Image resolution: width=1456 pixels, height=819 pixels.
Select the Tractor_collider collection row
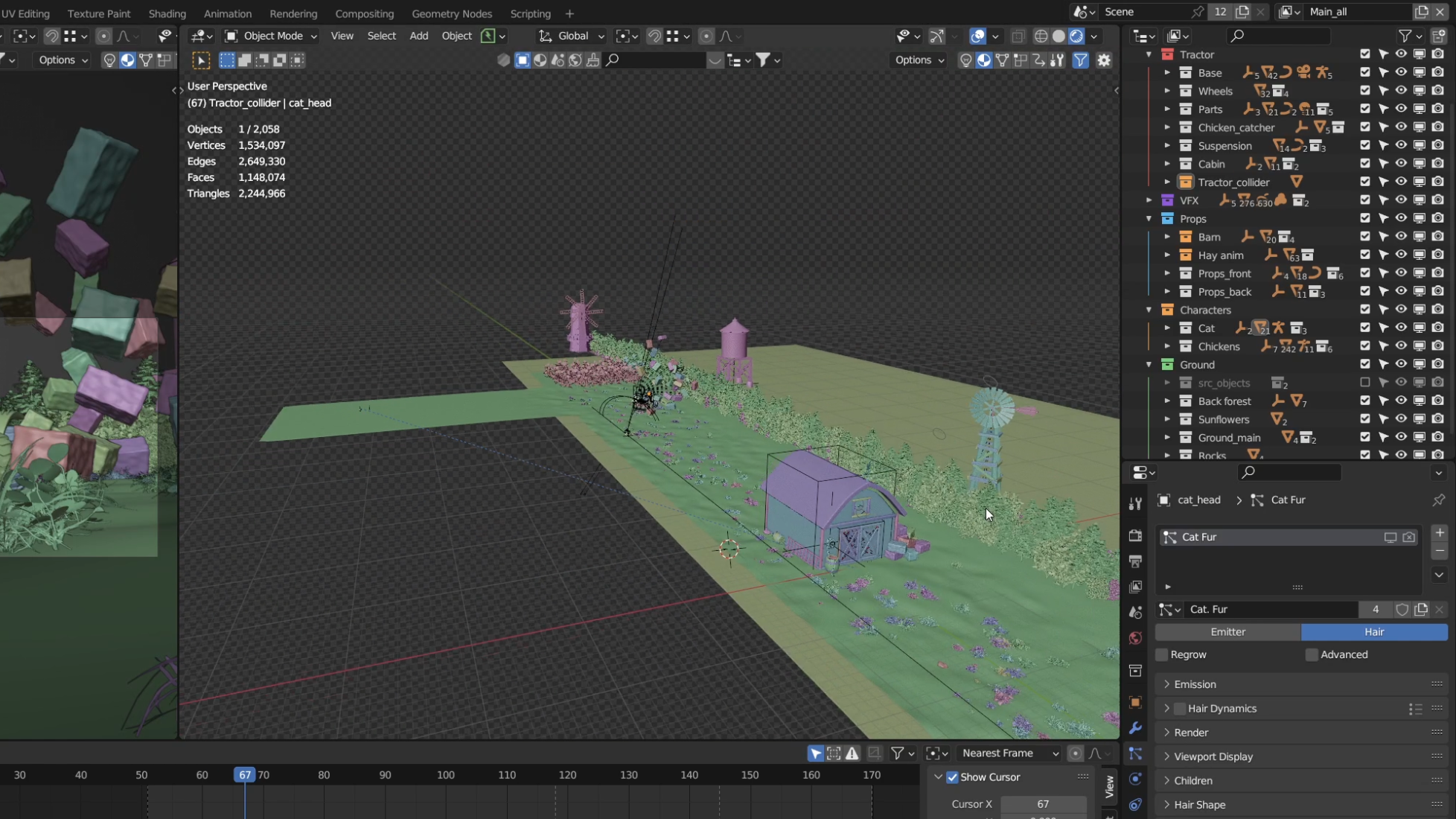(x=1233, y=182)
